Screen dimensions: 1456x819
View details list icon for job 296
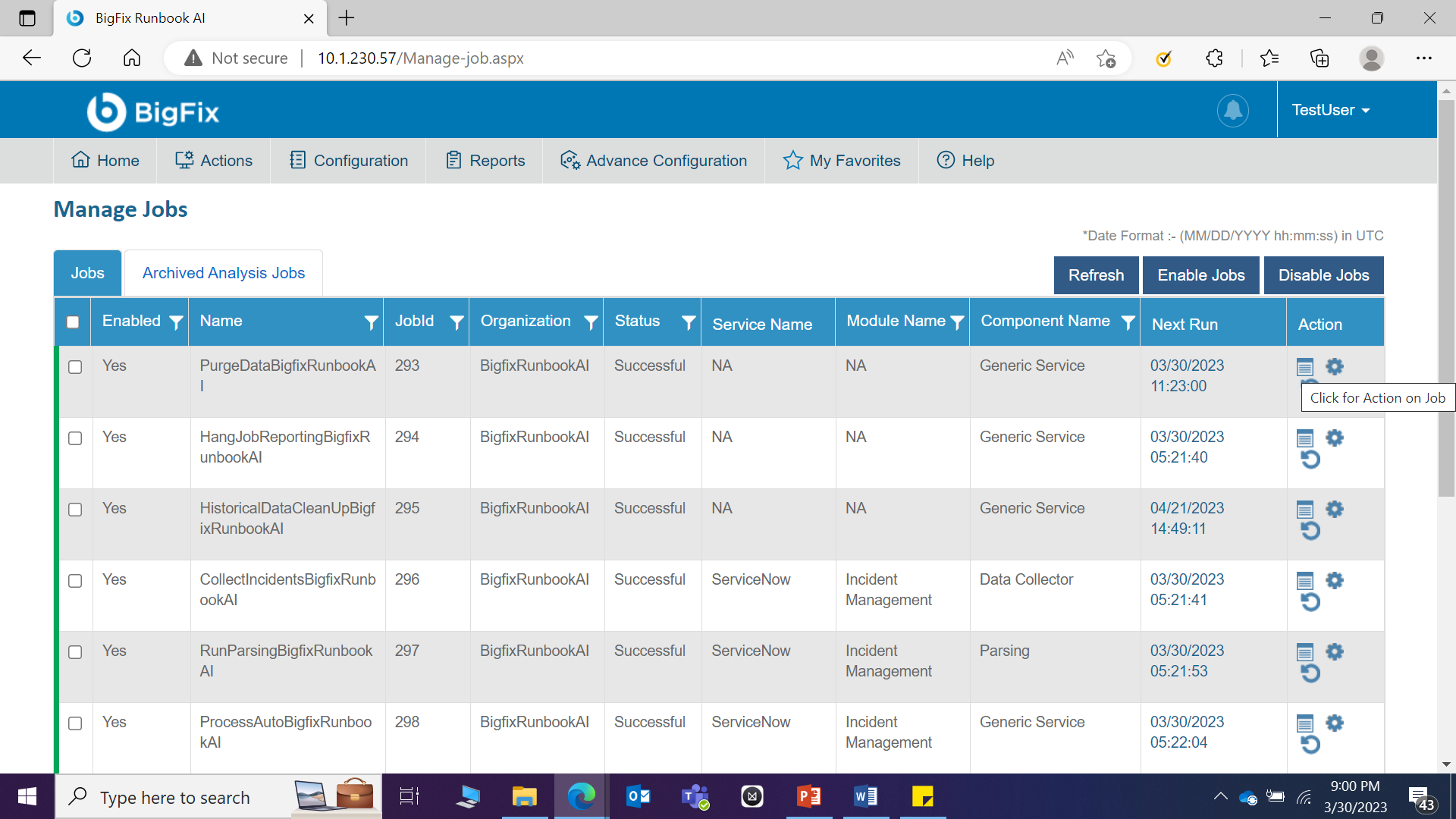click(1304, 582)
